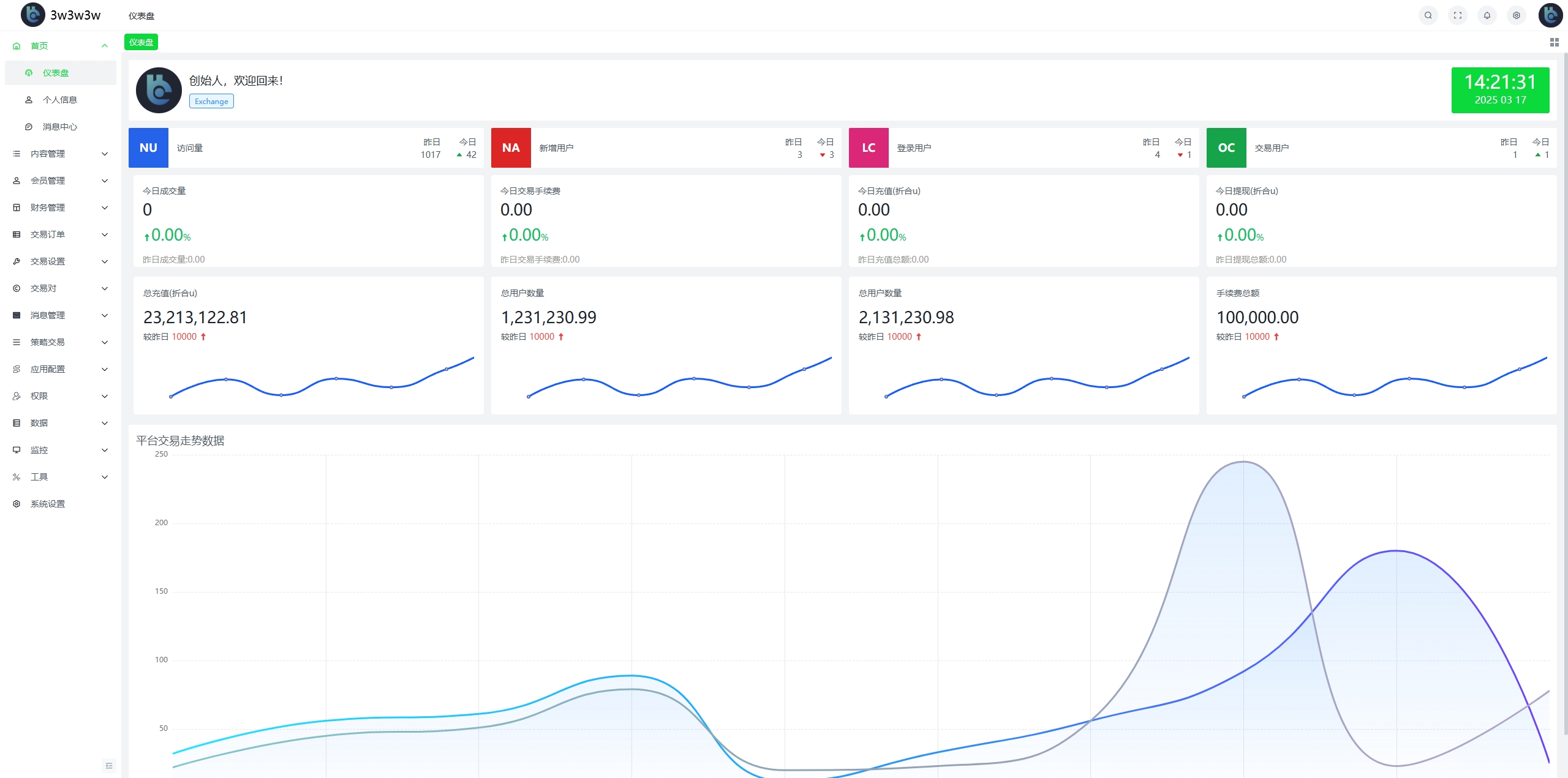Click the tab grid icon below header

(1554, 42)
